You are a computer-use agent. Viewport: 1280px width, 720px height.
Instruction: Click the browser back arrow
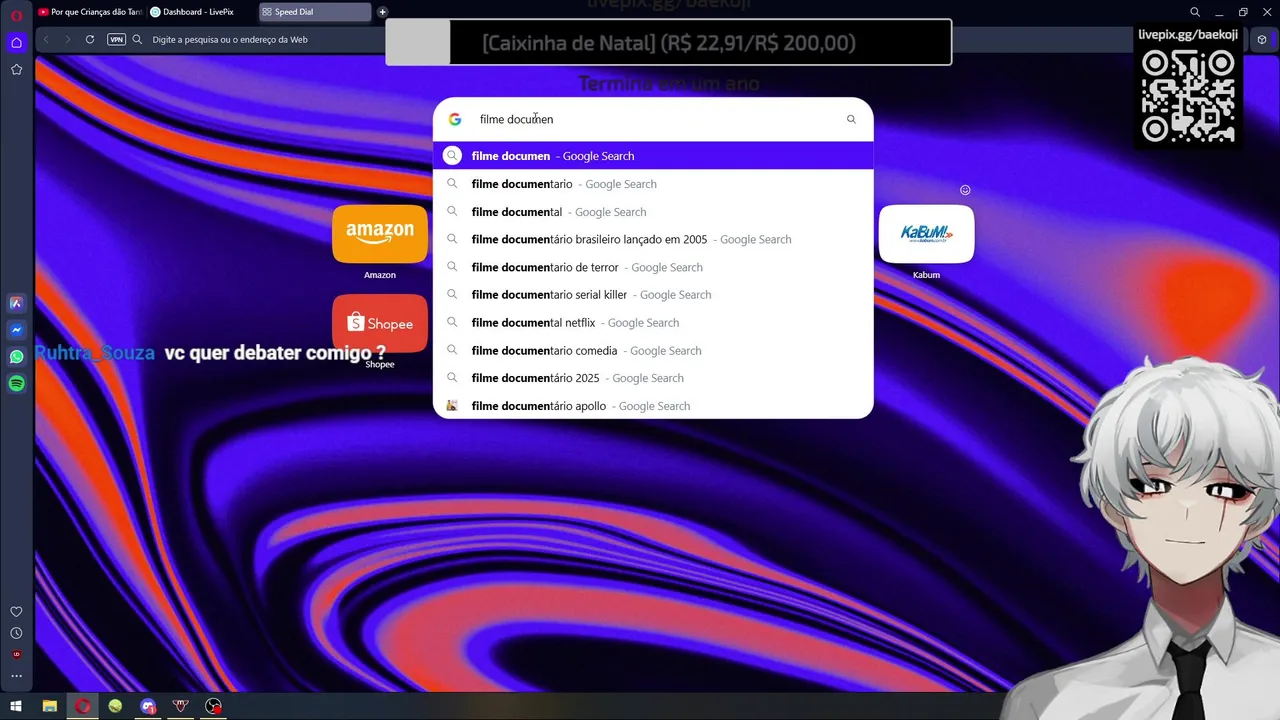46,39
